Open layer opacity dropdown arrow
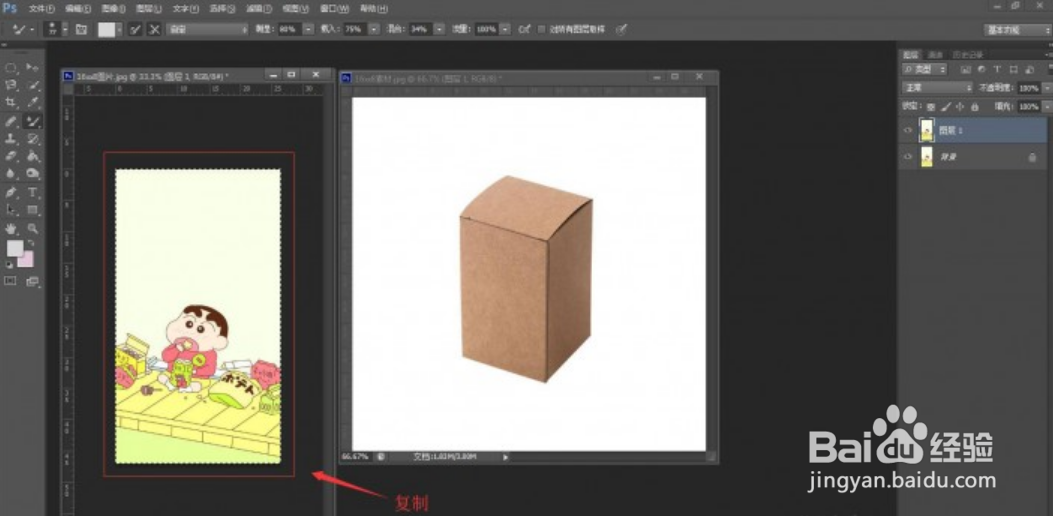This screenshot has width=1053, height=516. click(x=1046, y=88)
